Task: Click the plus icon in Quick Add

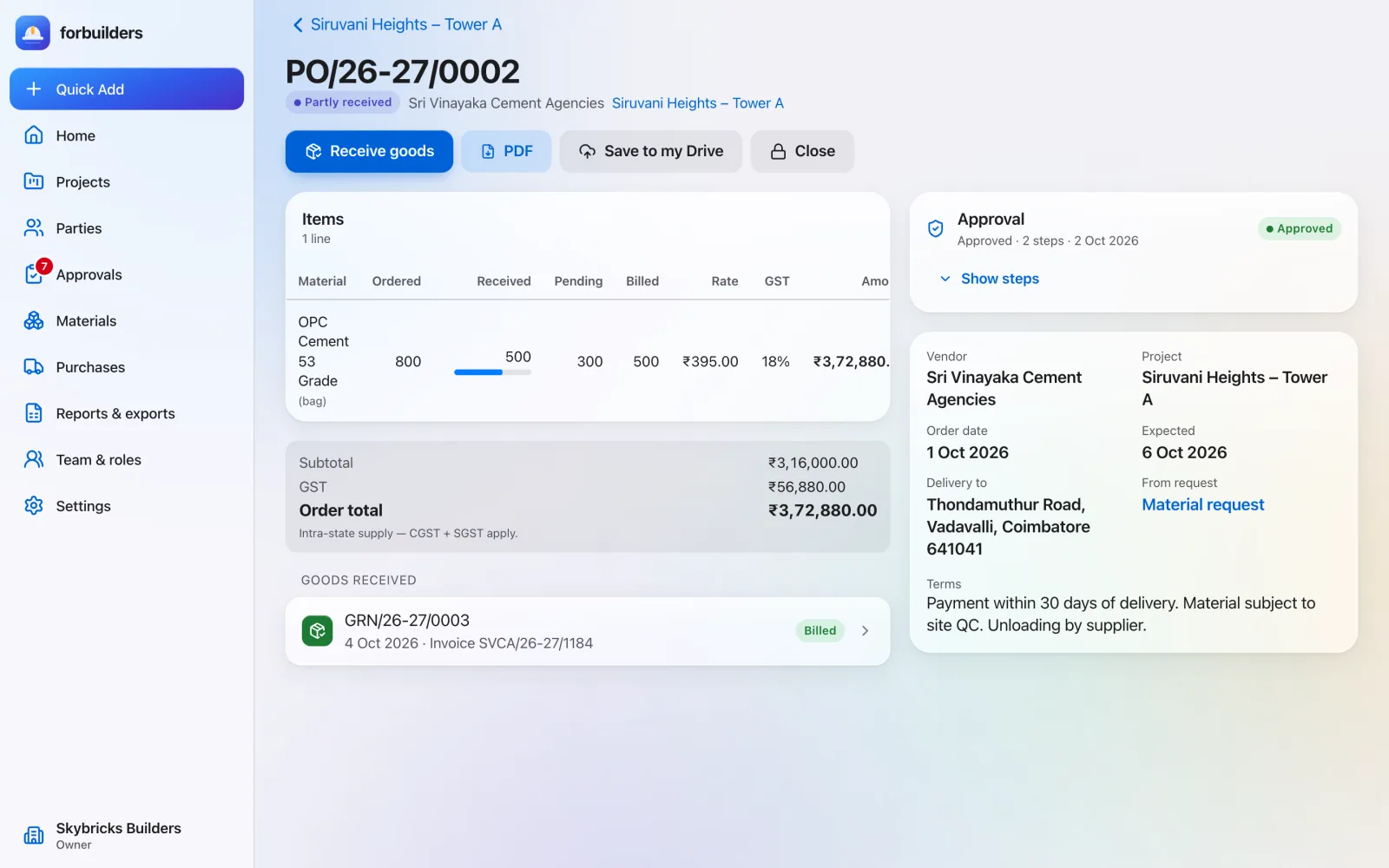Action: pyautogui.click(x=34, y=89)
